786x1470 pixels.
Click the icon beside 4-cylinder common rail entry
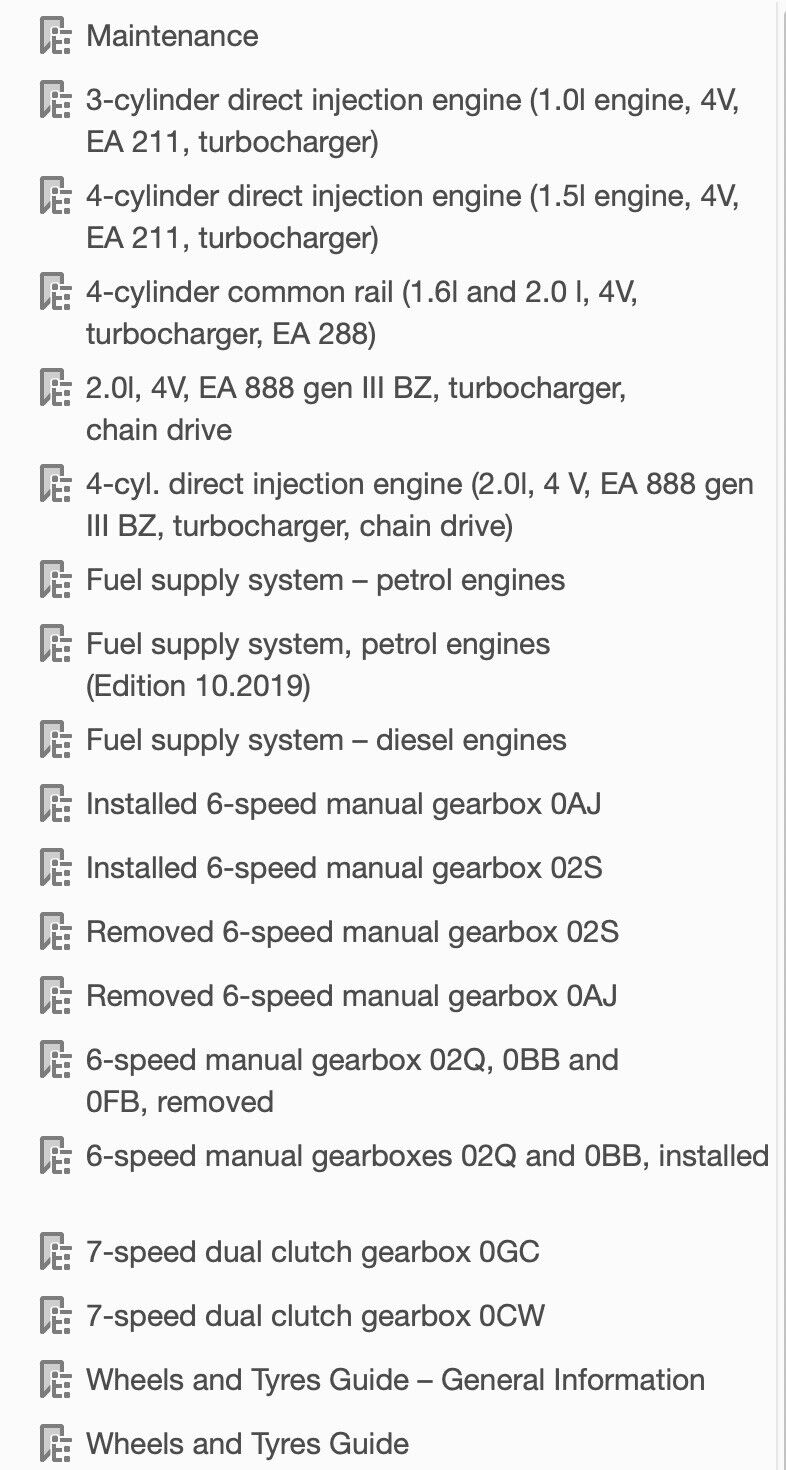pyautogui.click(x=55, y=293)
